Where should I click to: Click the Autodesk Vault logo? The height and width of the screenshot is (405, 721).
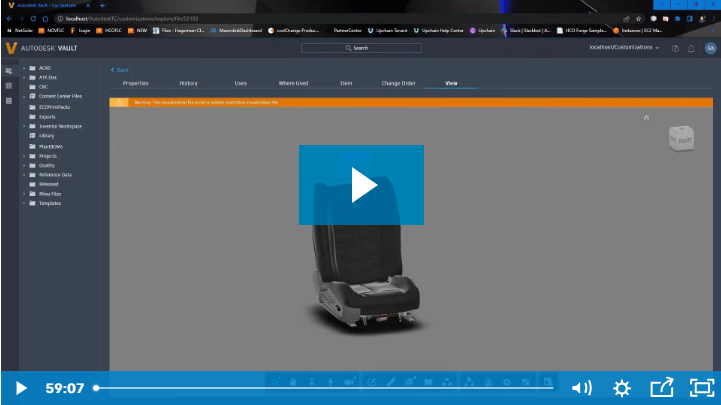[41, 48]
